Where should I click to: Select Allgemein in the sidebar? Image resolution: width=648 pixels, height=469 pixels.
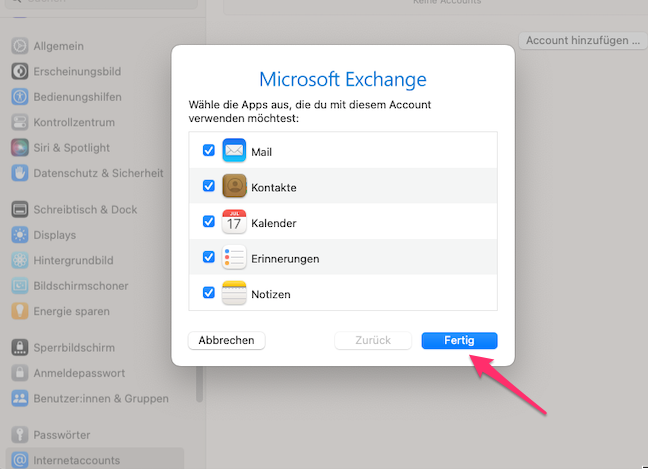[59, 46]
